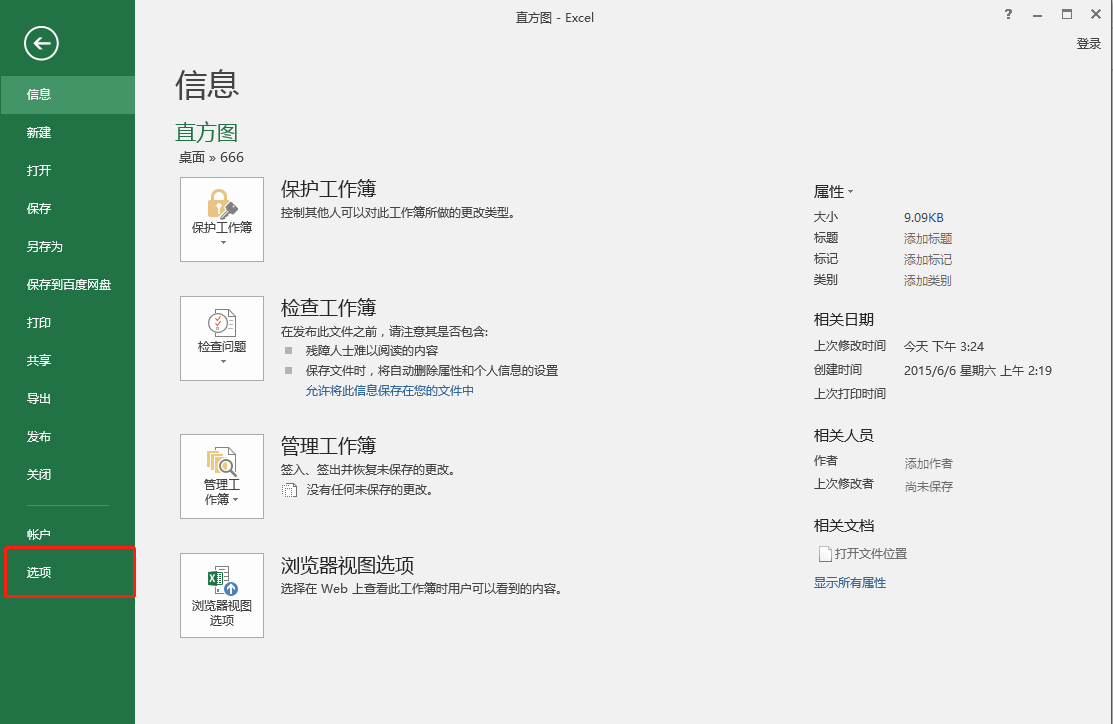
Task: Click the 9.09KB size value
Action: [x=923, y=218]
